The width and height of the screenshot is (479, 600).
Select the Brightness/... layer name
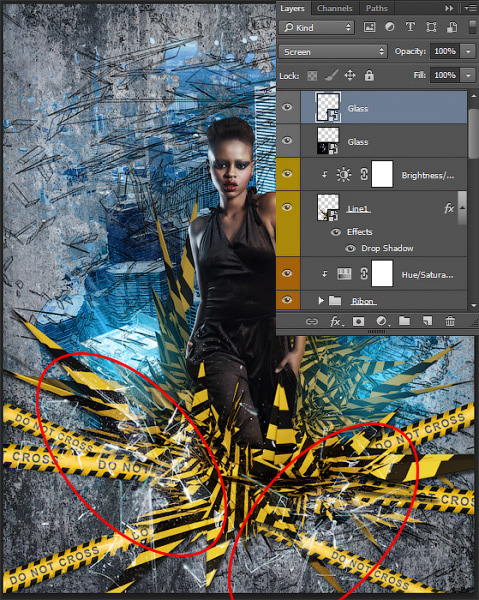(428, 175)
